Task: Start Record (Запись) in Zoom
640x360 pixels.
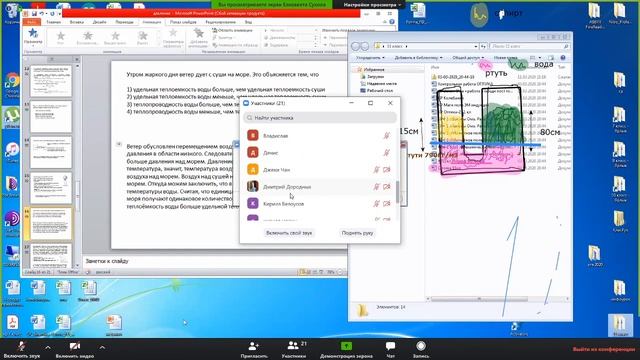Action: click(x=421, y=350)
